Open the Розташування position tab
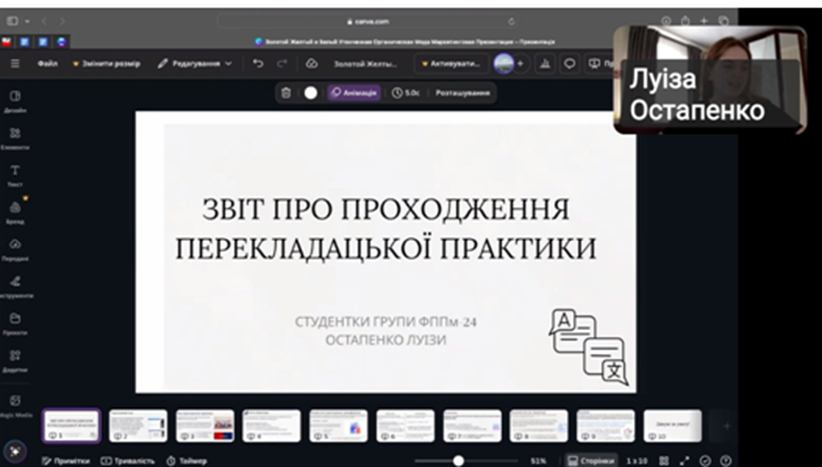Screen dimensions: 822x467 coord(463,92)
